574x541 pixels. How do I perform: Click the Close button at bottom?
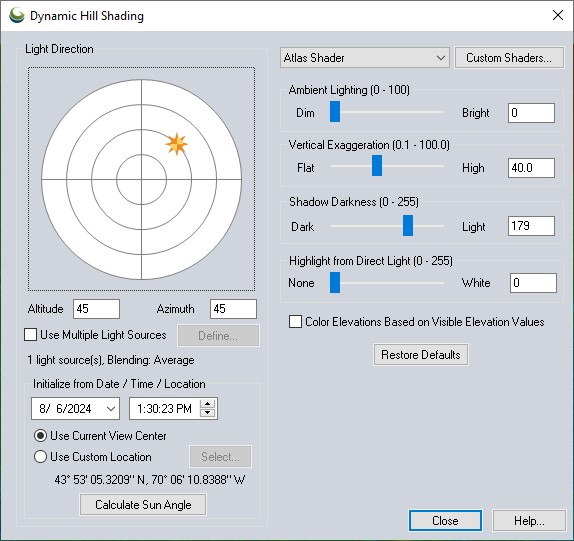coord(445,521)
